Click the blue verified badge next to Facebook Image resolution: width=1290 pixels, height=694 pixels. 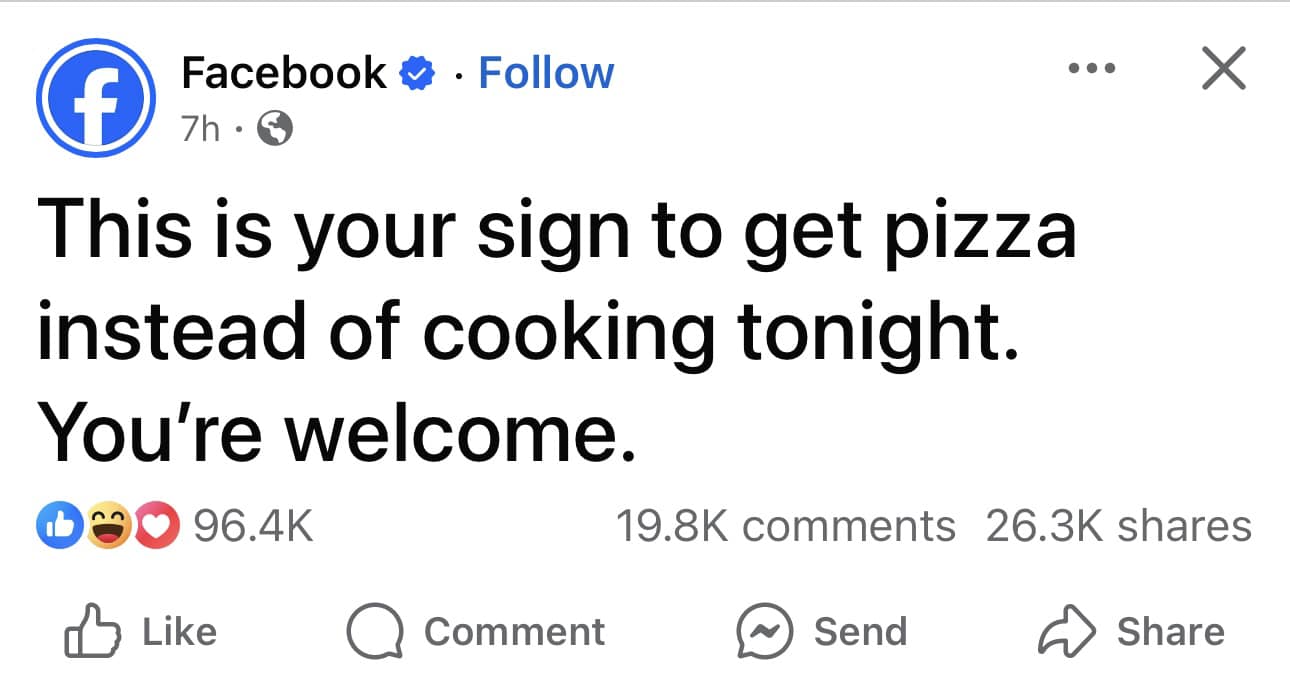[x=419, y=71]
